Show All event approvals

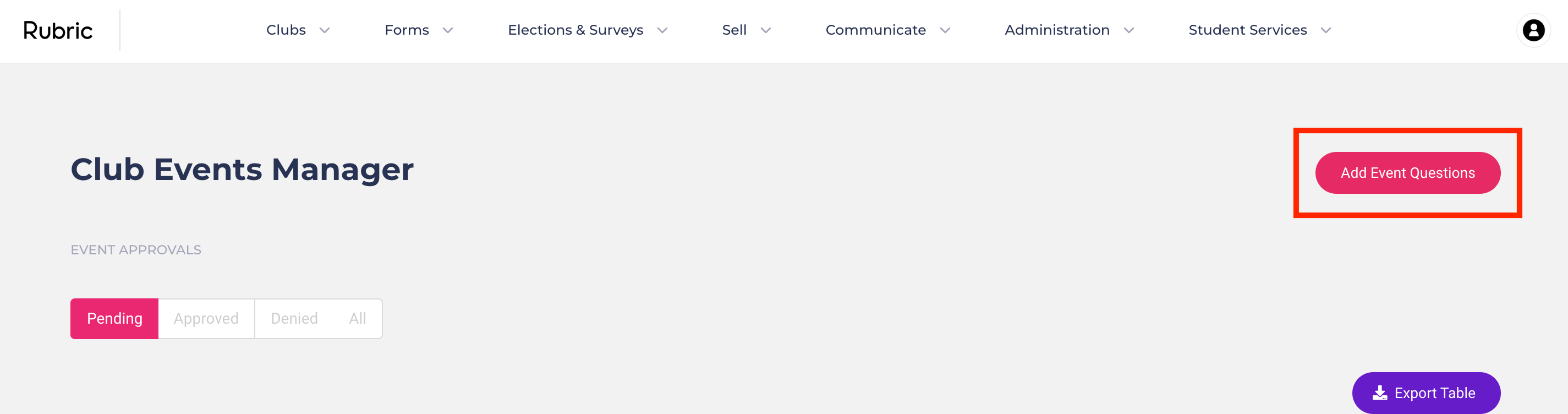(x=357, y=318)
